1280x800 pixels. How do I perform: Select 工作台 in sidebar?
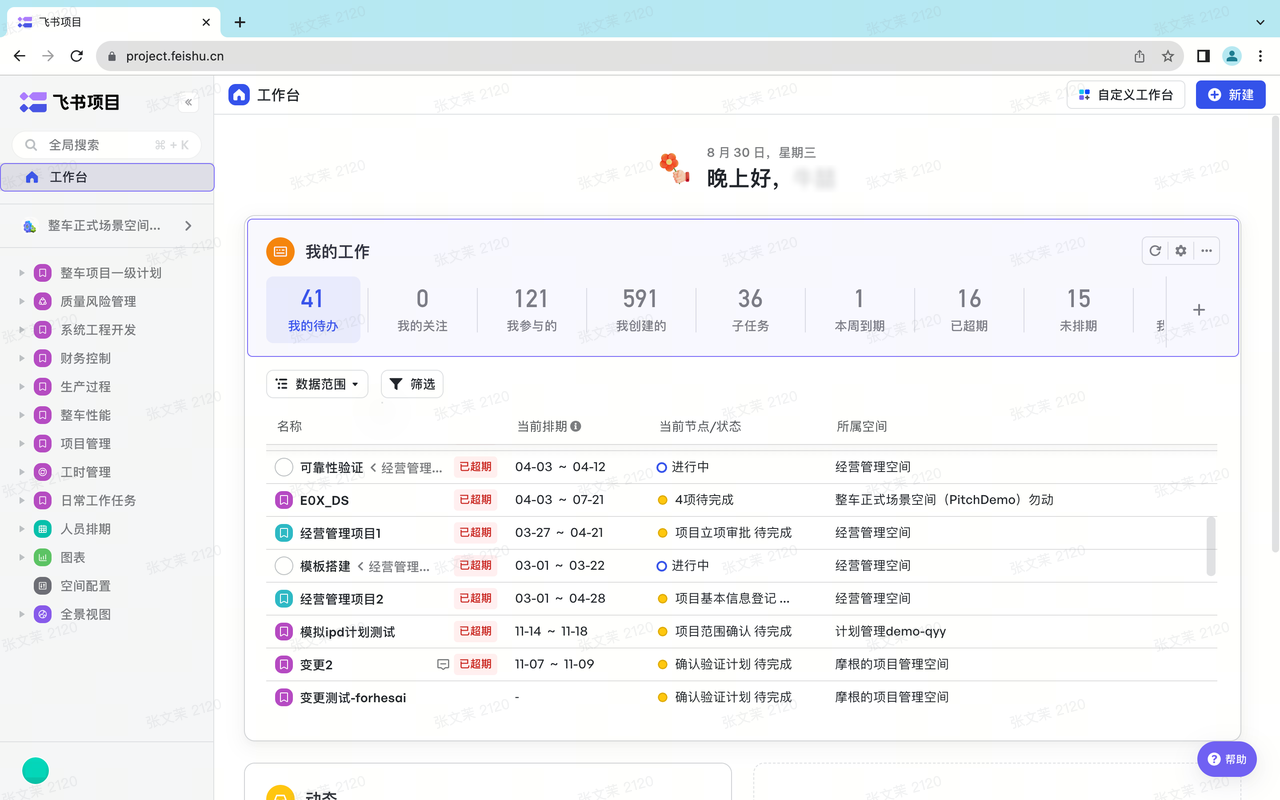pos(107,177)
